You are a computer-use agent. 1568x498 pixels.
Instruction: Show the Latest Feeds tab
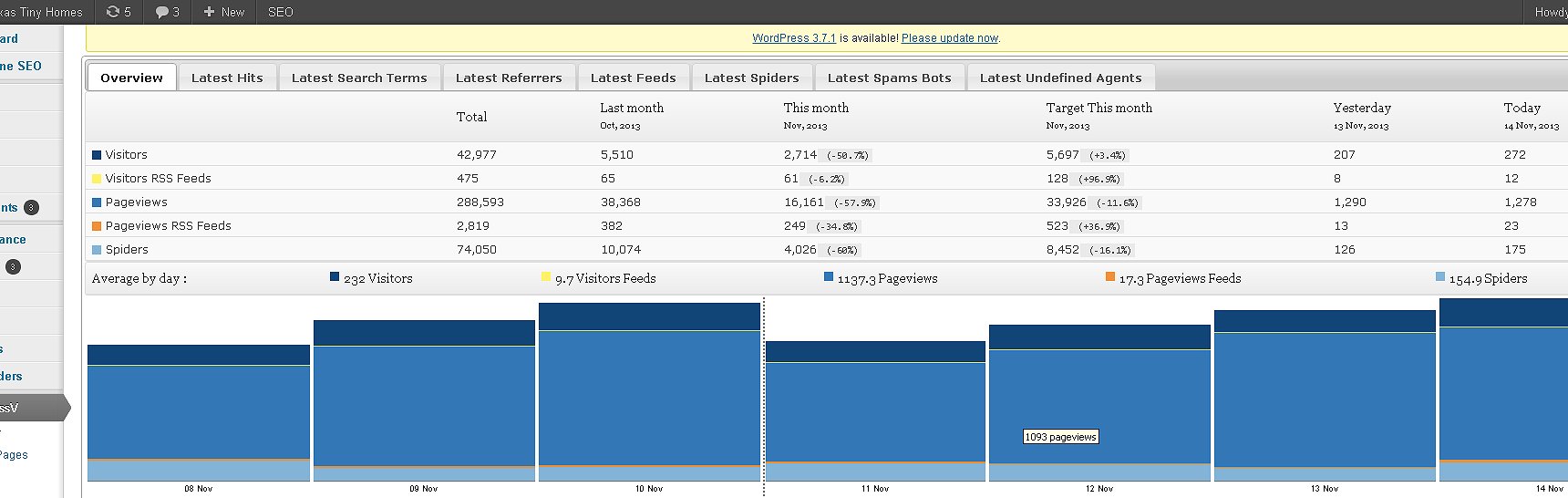point(633,78)
